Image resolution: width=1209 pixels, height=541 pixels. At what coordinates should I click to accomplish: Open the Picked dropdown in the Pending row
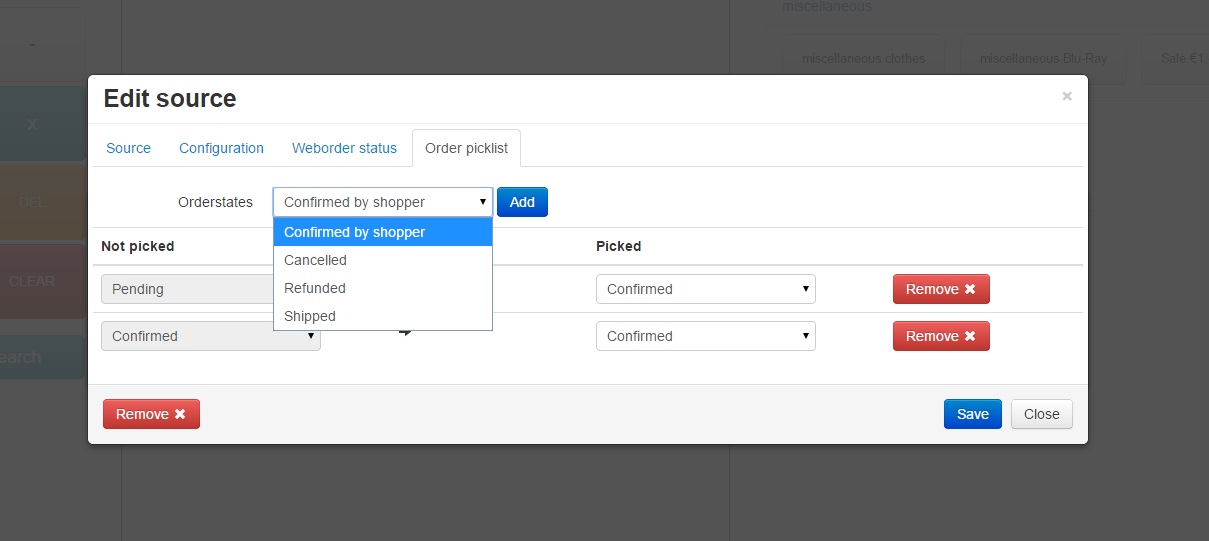[x=706, y=289]
